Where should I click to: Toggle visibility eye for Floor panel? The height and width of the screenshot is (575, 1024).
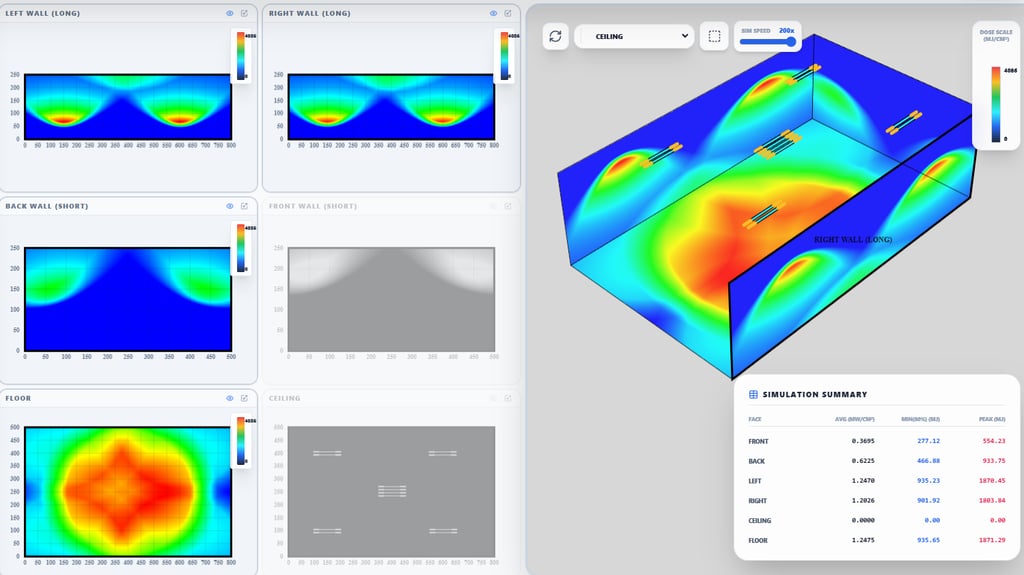pyautogui.click(x=230, y=398)
